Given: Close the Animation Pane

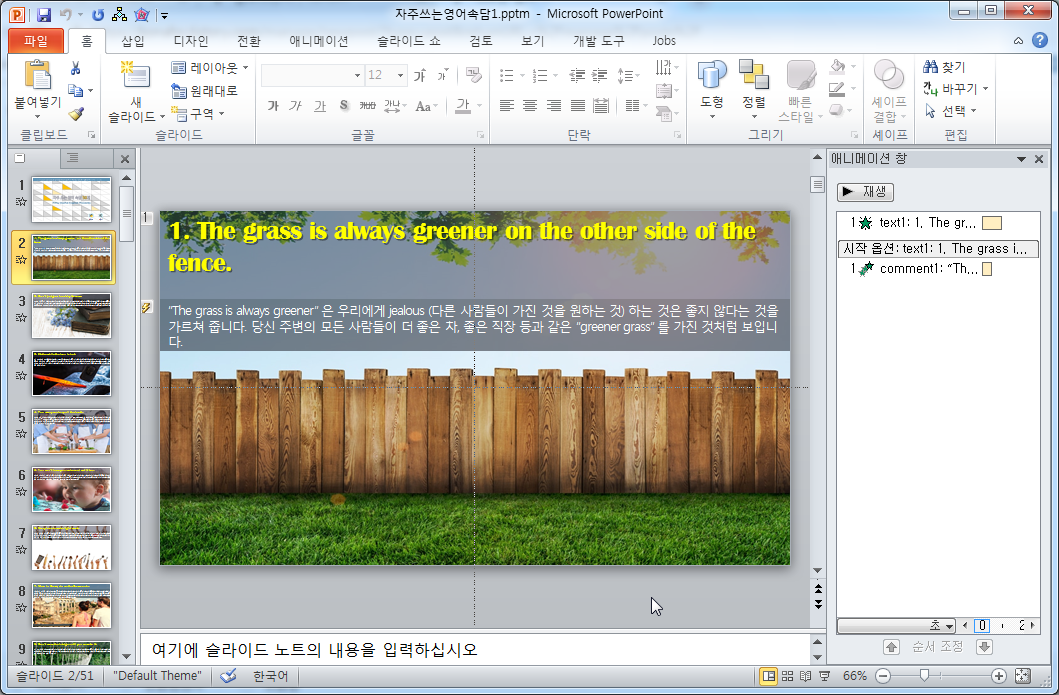Looking at the screenshot, I should point(1039,159).
